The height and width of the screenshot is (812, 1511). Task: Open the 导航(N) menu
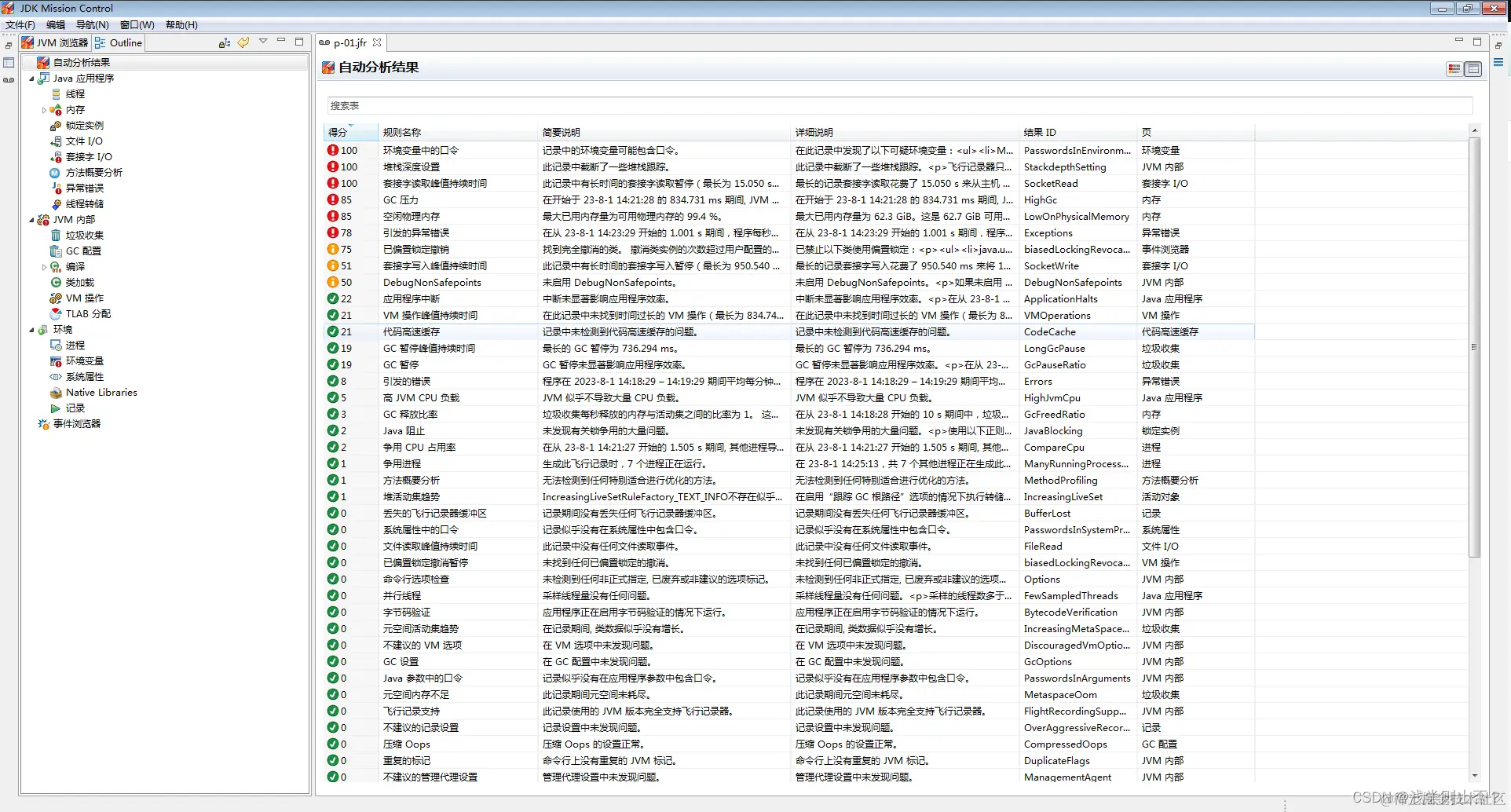(91, 24)
